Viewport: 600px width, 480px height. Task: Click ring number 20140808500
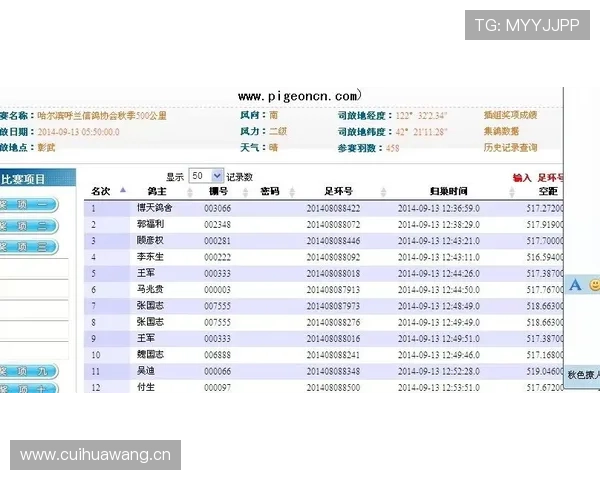tap(333, 388)
